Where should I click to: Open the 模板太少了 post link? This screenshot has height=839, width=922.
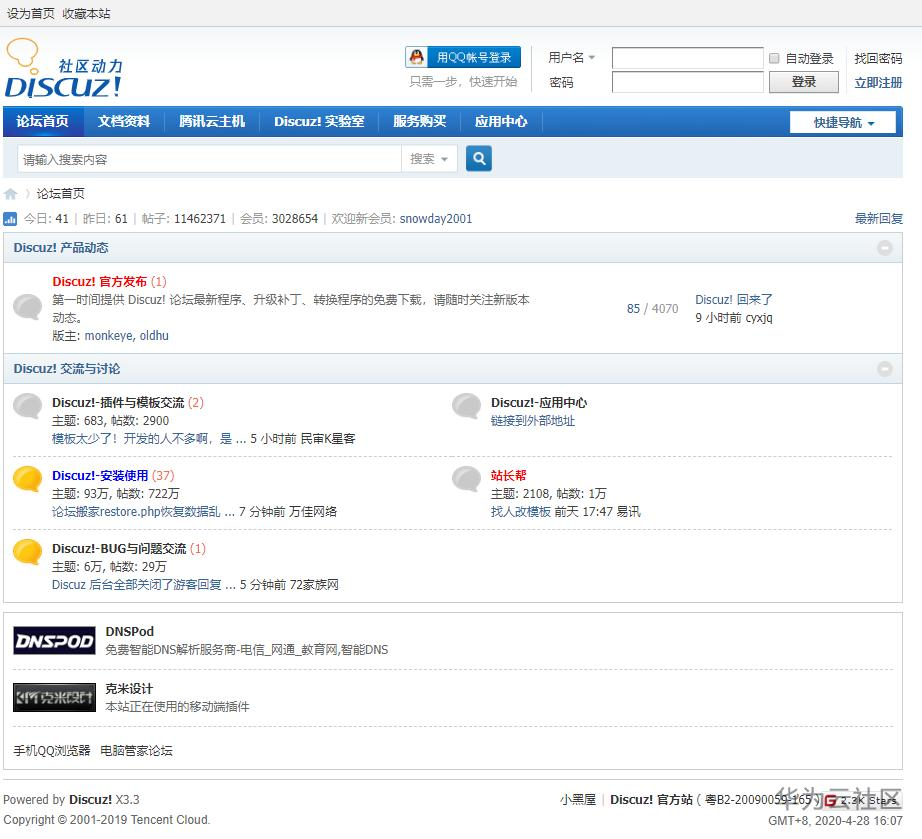149,439
